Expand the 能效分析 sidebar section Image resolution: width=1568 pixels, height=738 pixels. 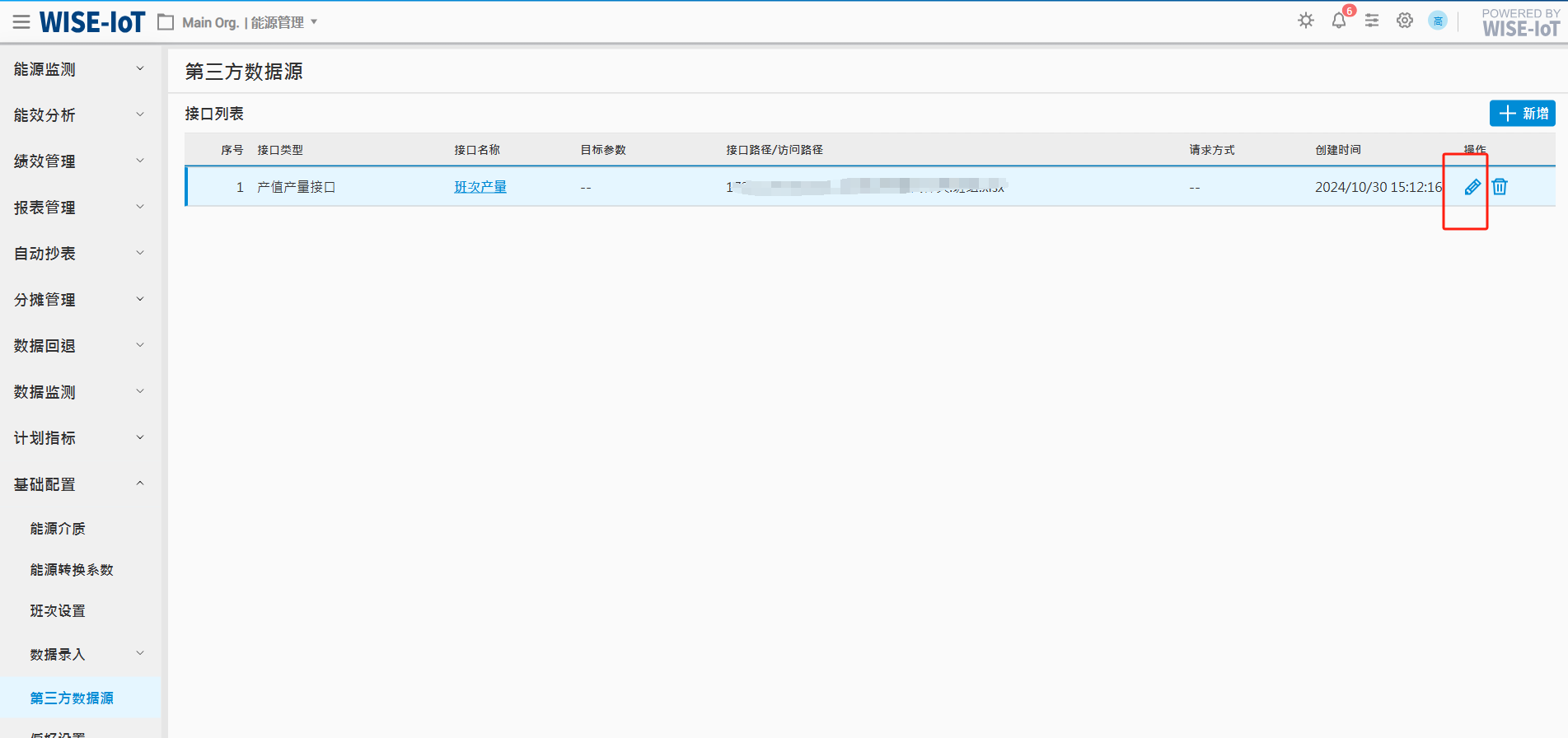click(x=79, y=115)
